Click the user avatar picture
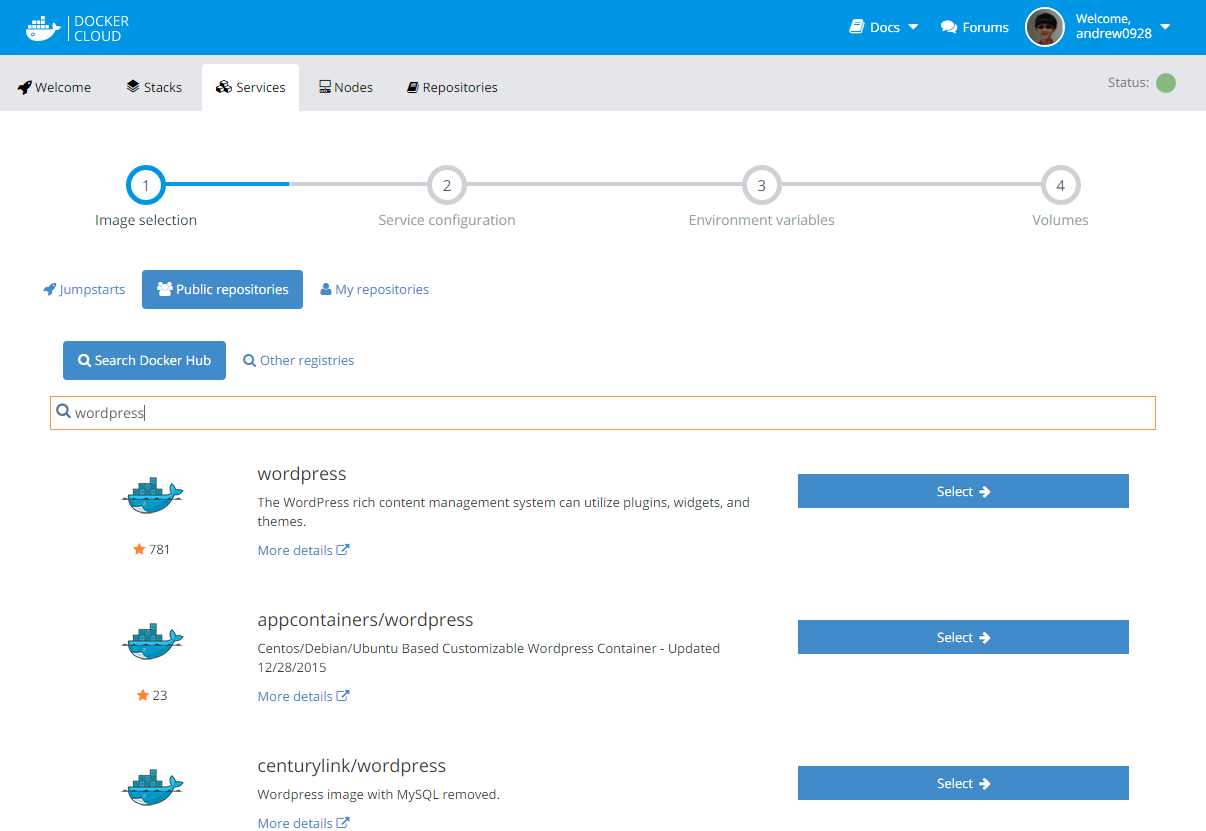This screenshot has height=831, width=1206. pyautogui.click(x=1045, y=27)
